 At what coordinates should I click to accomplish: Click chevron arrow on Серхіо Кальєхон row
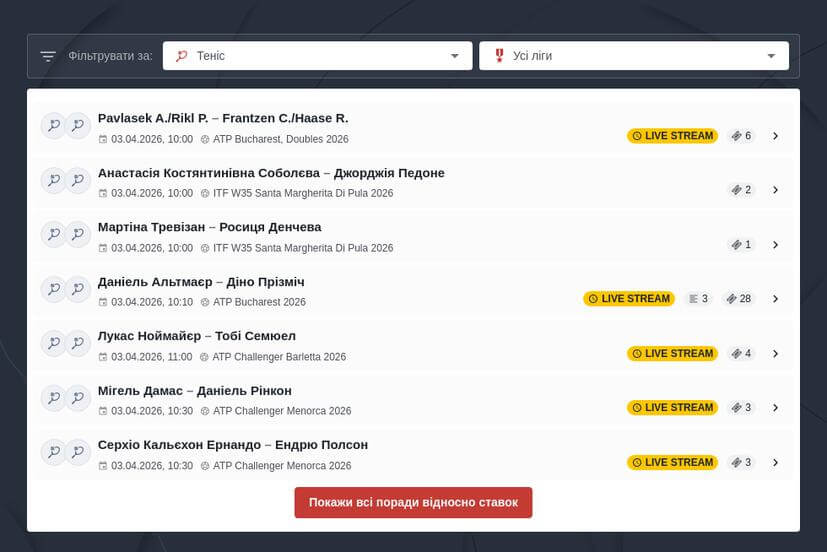[x=776, y=463]
